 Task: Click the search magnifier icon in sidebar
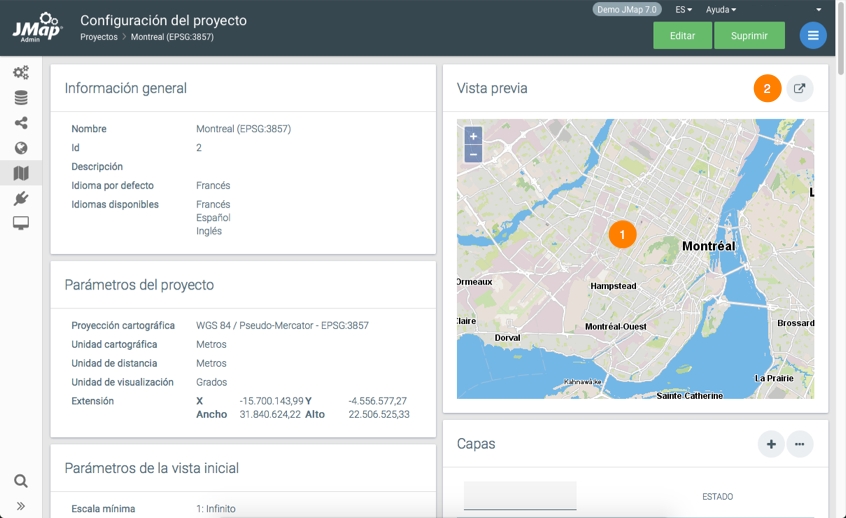pos(21,481)
